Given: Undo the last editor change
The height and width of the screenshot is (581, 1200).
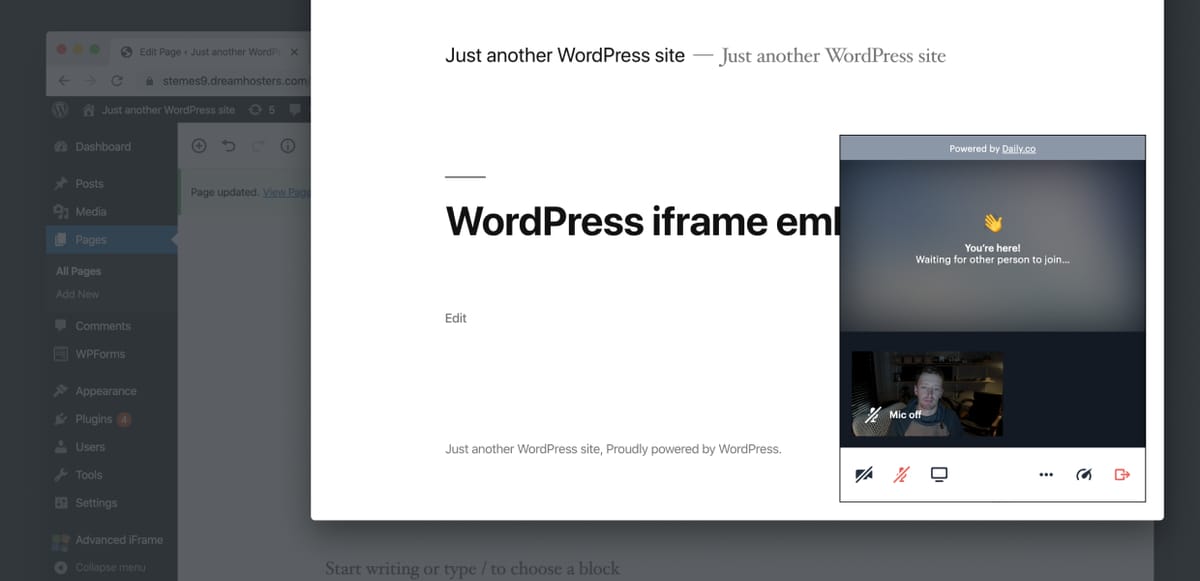Looking at the screenshot, I should (x=229, y=145).
